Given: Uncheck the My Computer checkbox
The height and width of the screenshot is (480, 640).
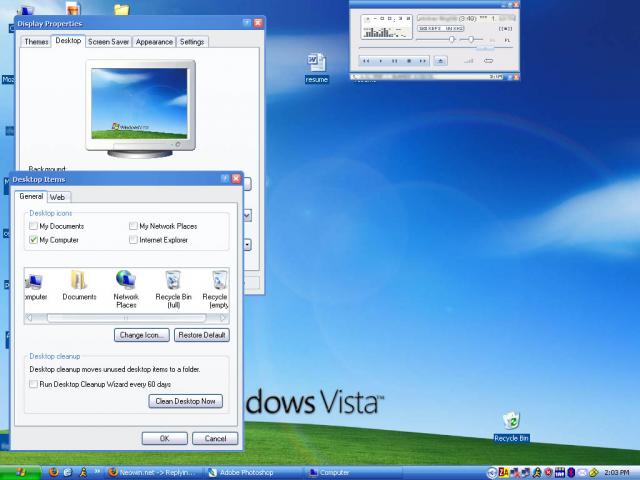Looking at the screenshot, I should click(34, 240).
